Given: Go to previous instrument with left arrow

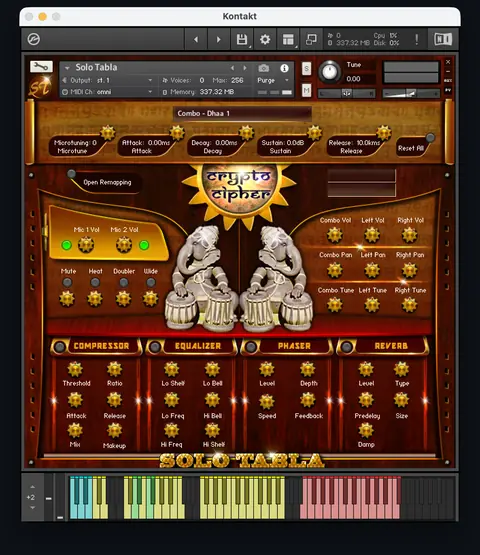Looking at the screenshot, I should [196, 39].
